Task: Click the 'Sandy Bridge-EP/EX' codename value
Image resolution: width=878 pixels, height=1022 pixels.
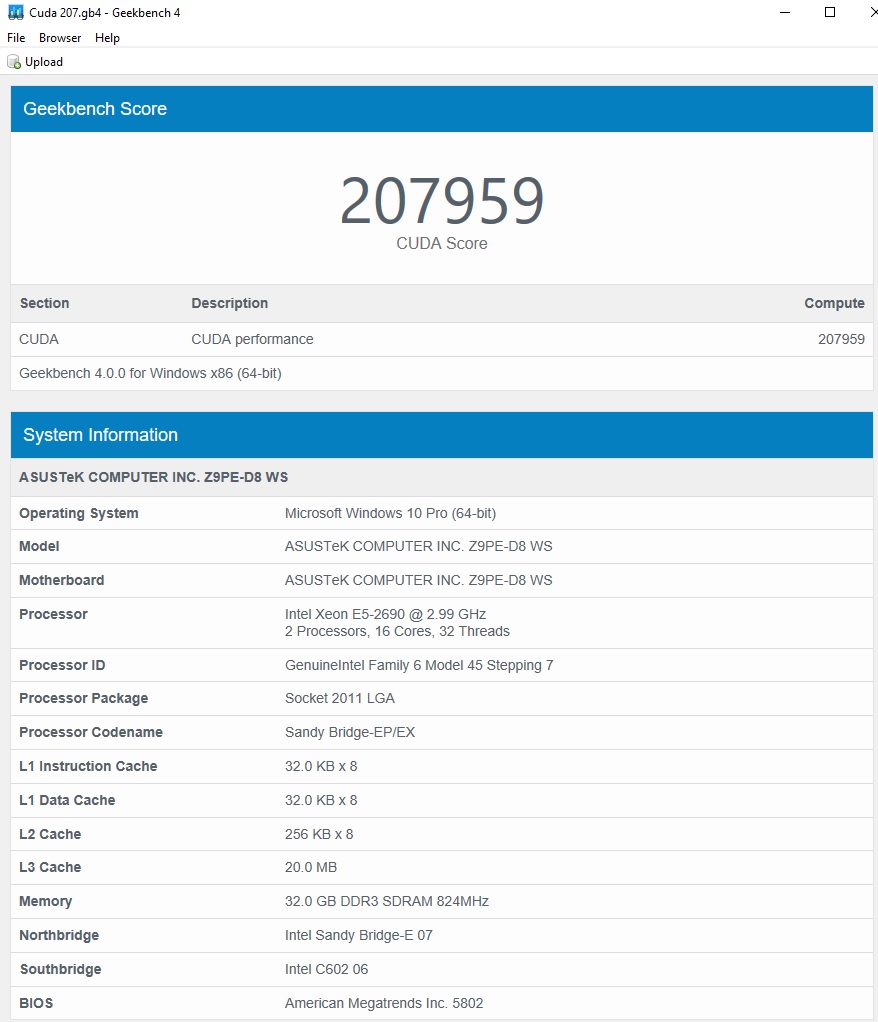Action: point(350,732)
